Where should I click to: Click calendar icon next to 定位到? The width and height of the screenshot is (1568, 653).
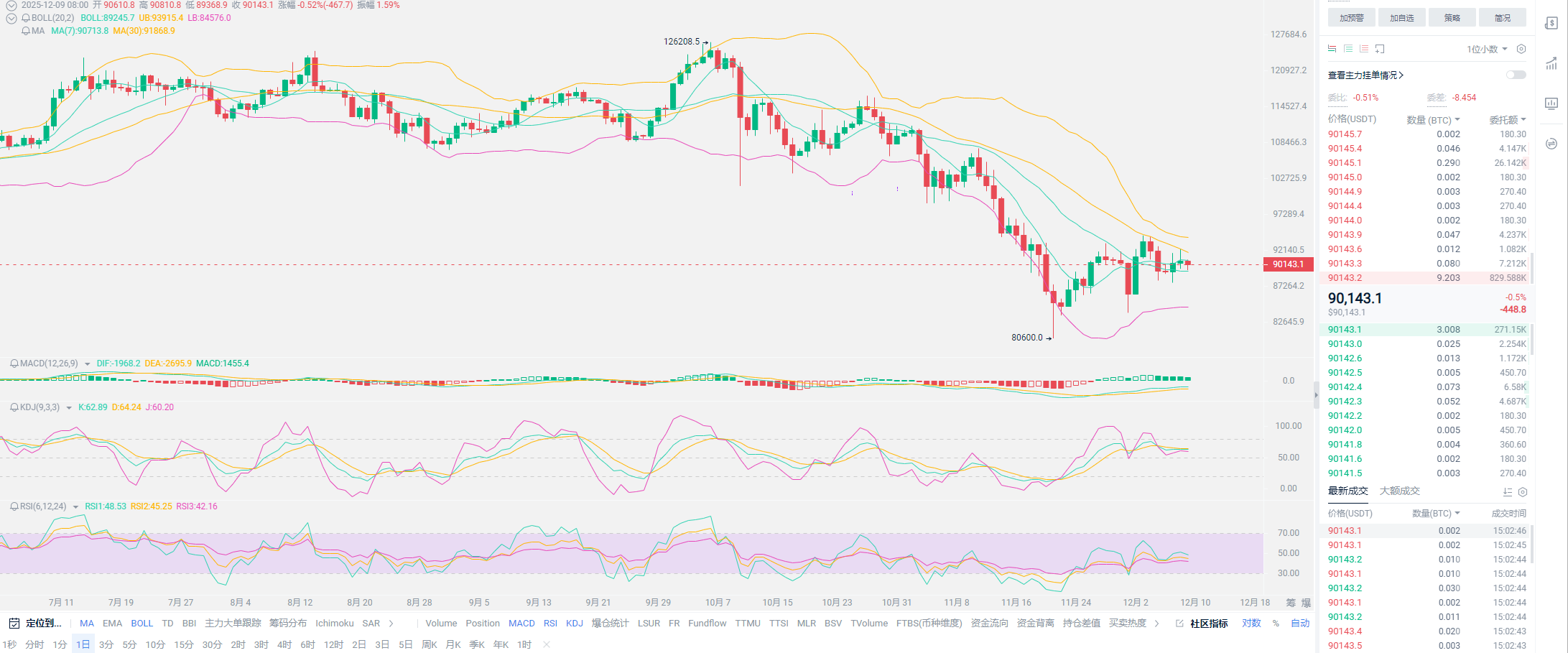click(14, 624)
